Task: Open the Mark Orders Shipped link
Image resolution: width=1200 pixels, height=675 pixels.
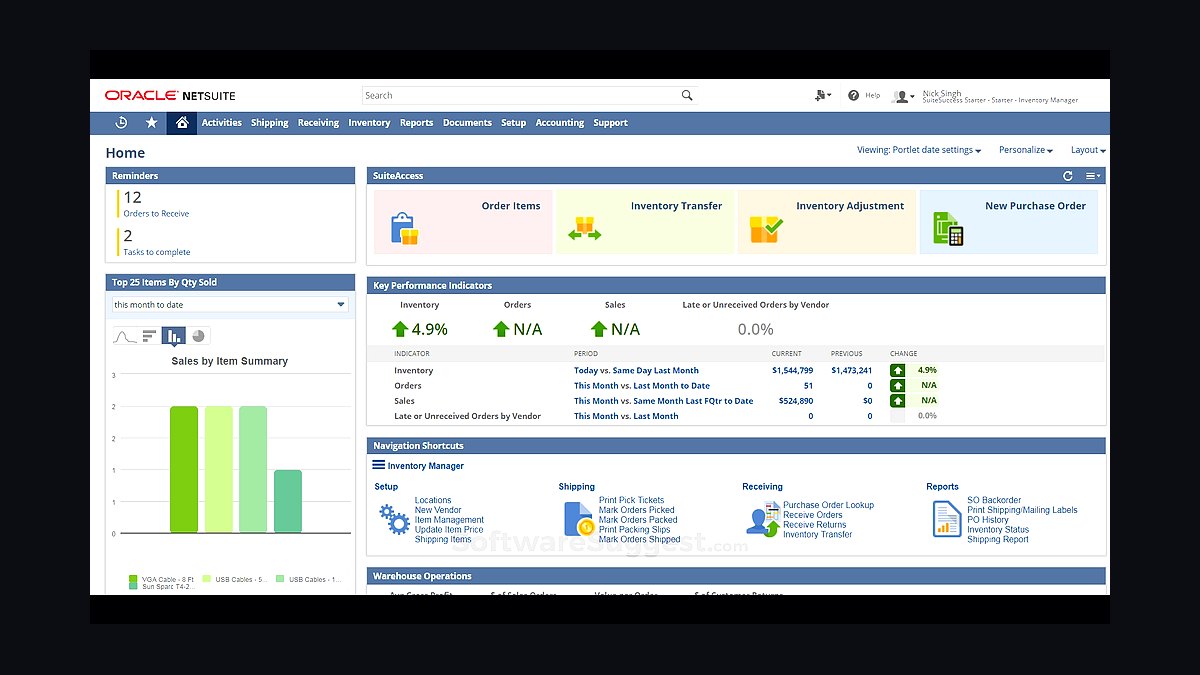Action: (x=640, y=539)
